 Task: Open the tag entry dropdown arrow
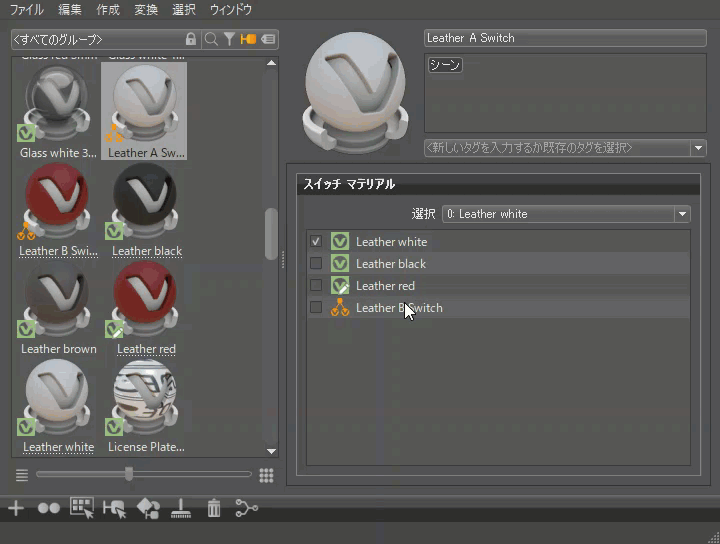click(698, 148)
